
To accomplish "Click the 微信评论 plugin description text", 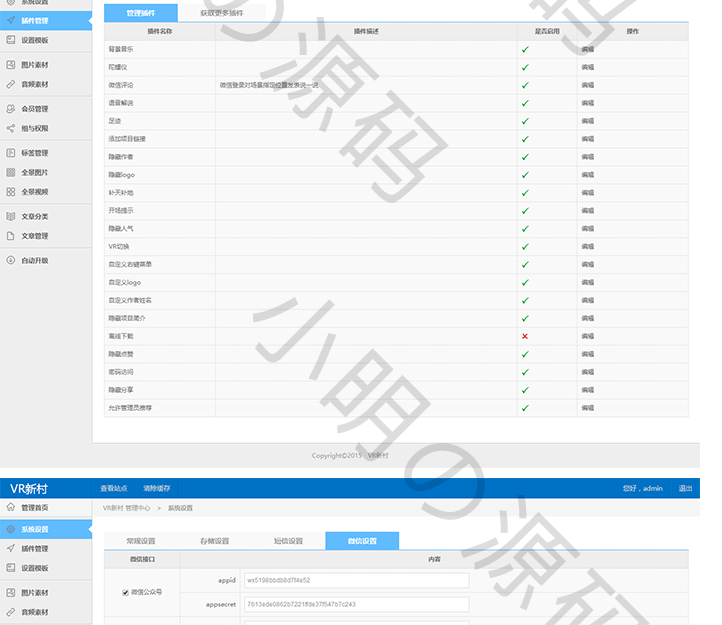I will [269, 85].
